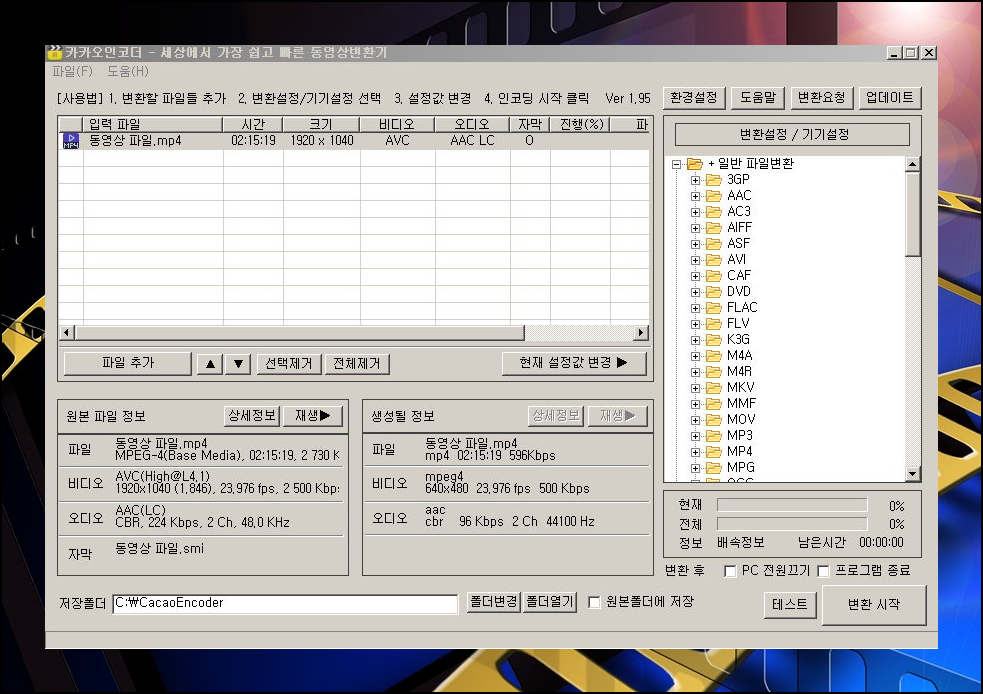
Task: Click the FLV folder icon
Action: click(x=713, y=323)
